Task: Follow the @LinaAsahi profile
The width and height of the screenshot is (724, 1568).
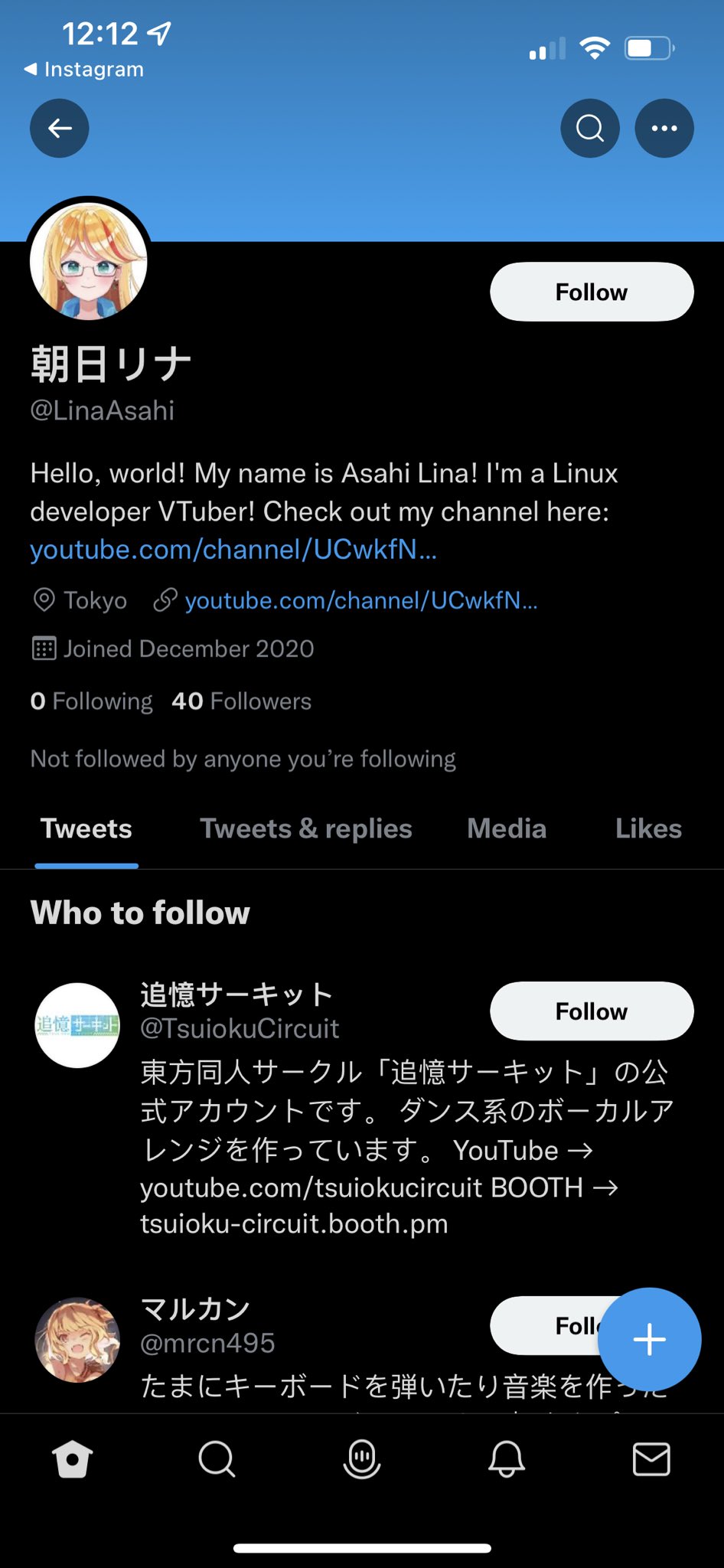Action: (592, 292)
